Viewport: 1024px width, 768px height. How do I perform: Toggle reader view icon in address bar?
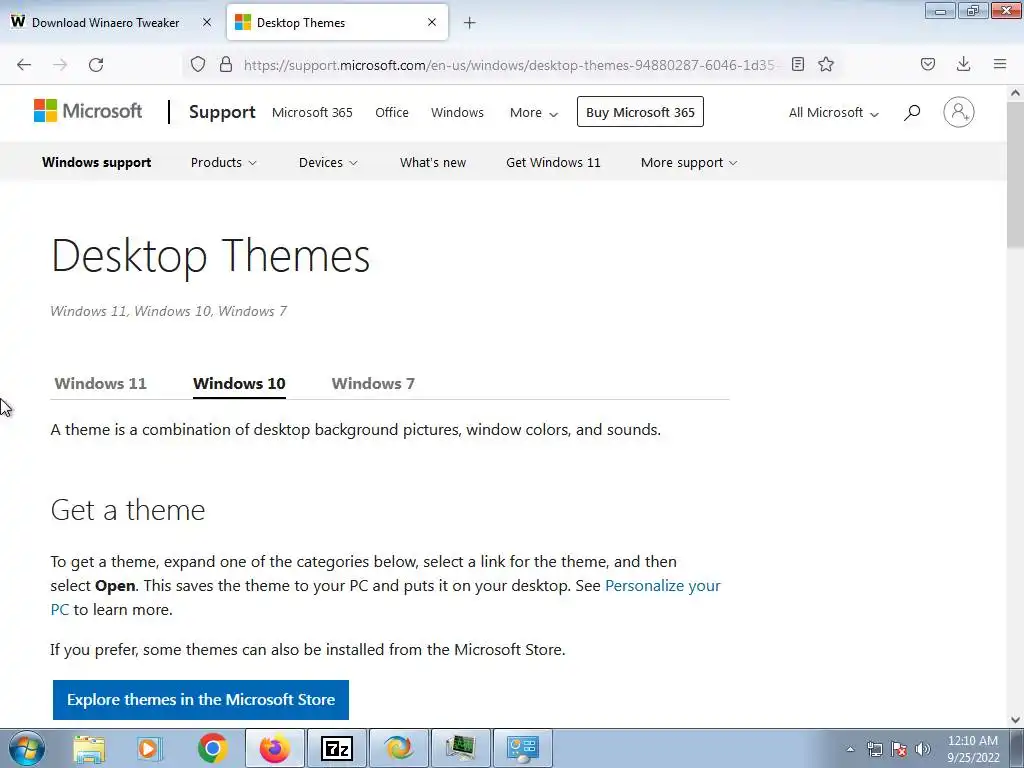797,64
